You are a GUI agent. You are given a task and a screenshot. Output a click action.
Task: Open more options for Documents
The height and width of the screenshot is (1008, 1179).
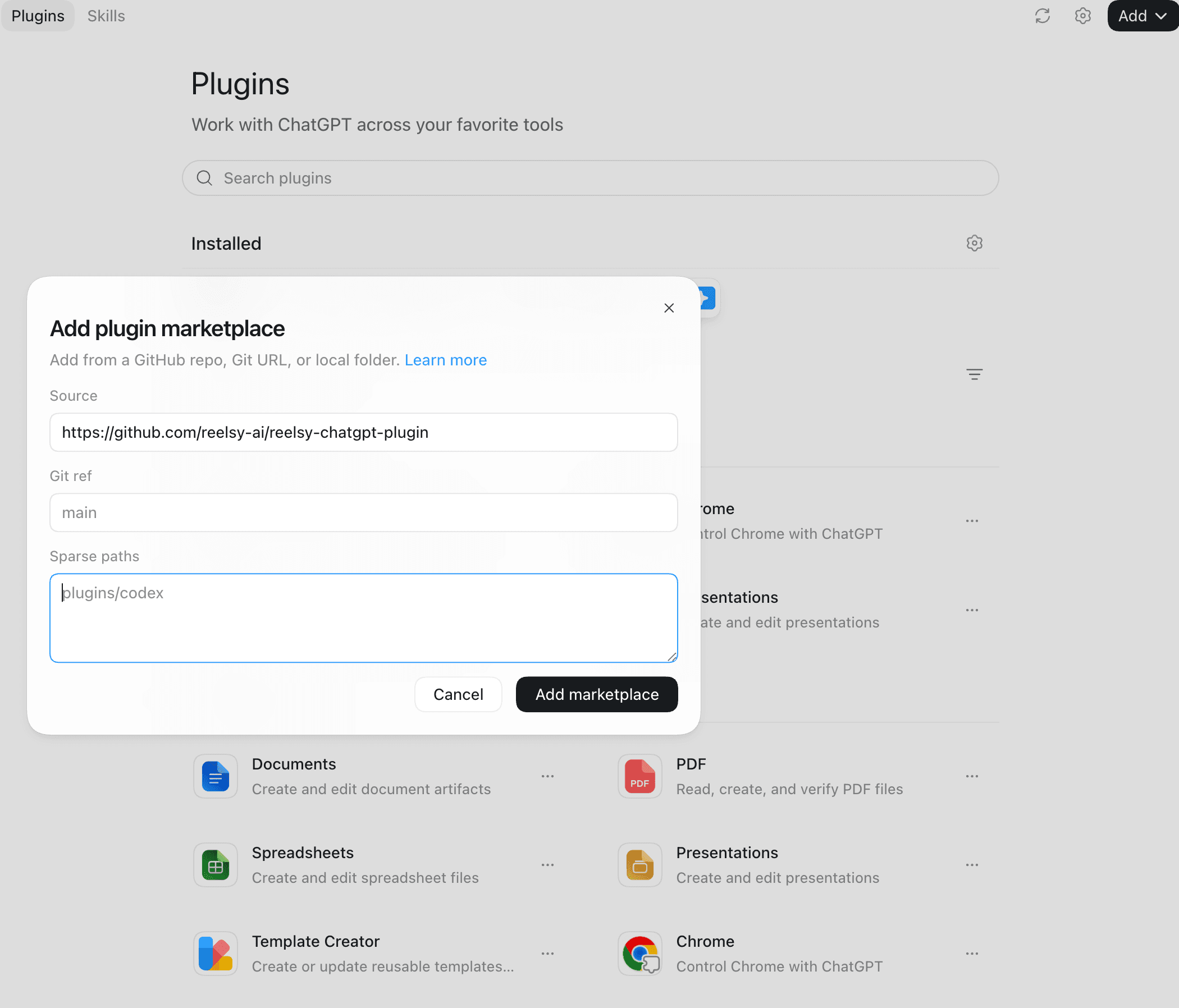(x=547, y=776)
